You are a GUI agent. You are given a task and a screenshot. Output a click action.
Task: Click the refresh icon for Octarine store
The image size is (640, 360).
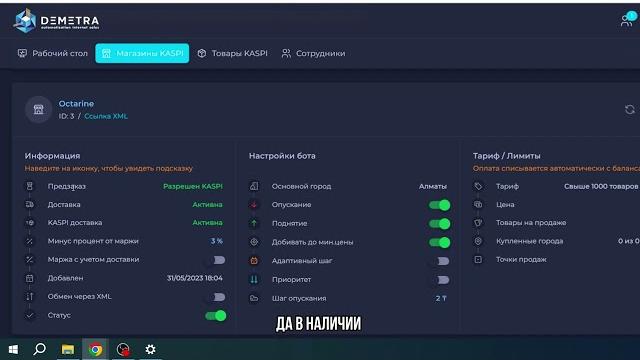click(x=630, y=109)
